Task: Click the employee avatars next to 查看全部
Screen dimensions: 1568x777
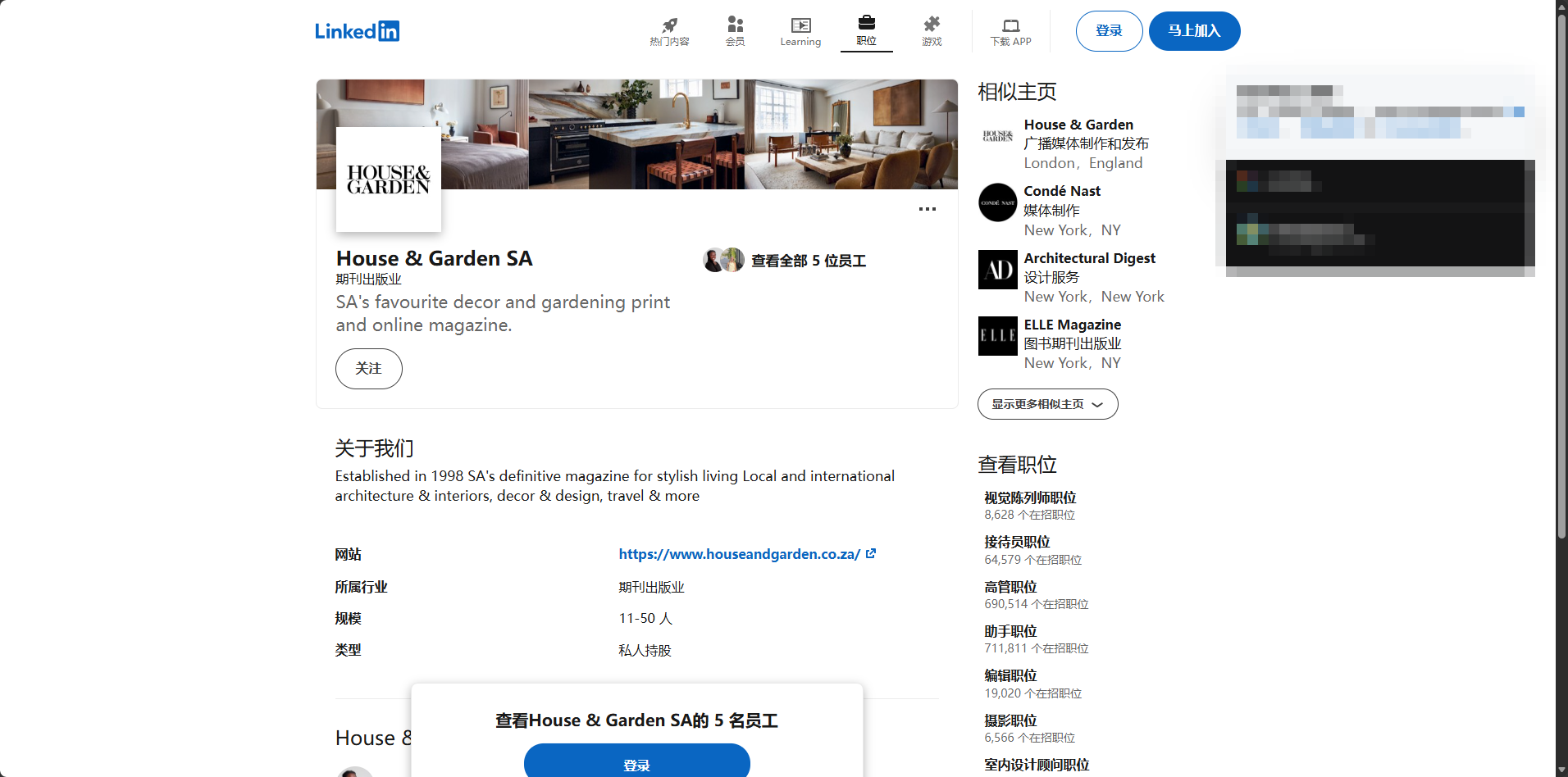Action: tap(723, 260)
